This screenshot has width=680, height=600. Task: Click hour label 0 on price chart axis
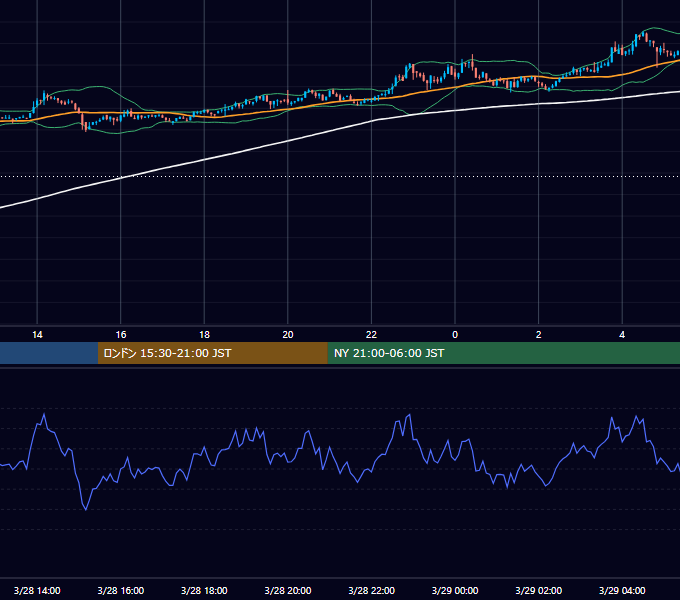pyautogui.click(x=455, y=335)
